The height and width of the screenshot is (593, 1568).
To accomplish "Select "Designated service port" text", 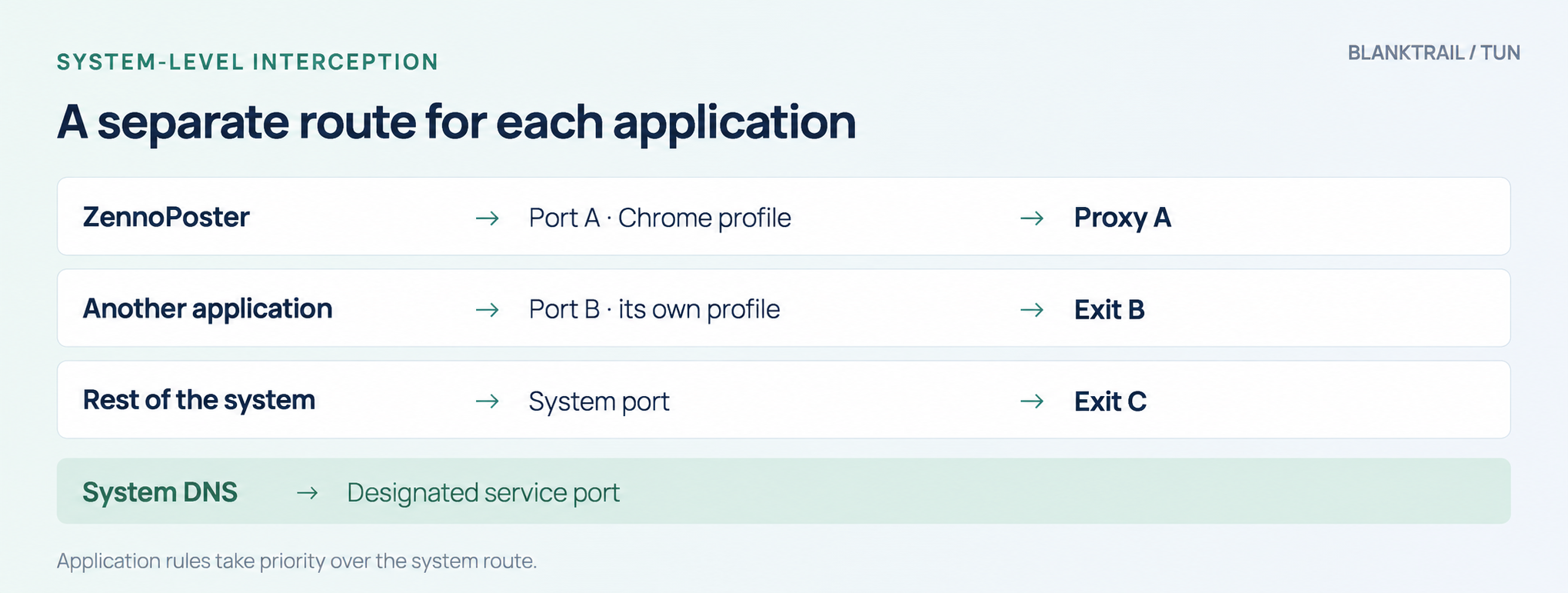I will pos(483,492).
